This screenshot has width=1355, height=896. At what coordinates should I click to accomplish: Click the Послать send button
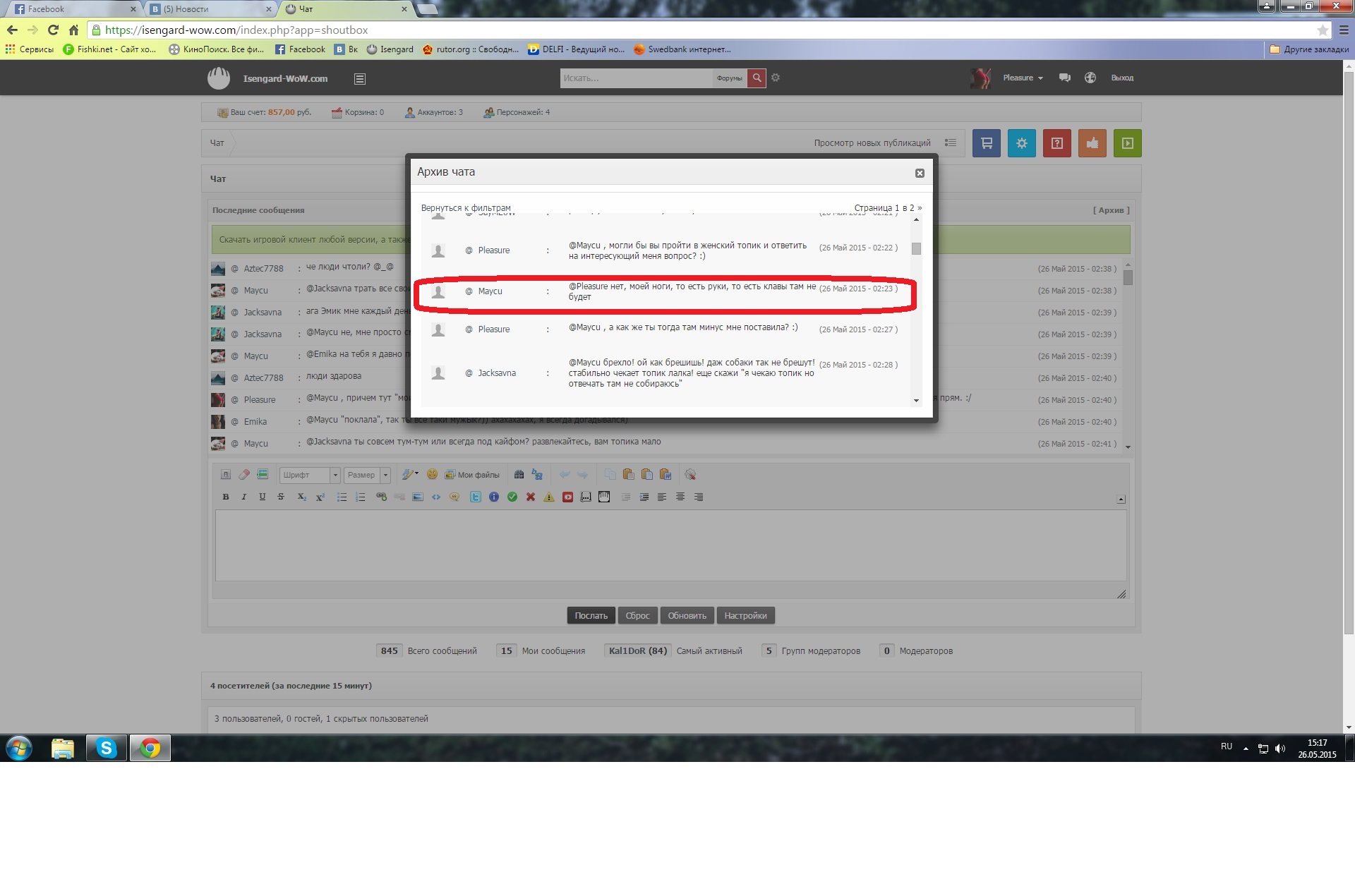tap(591, 616)
